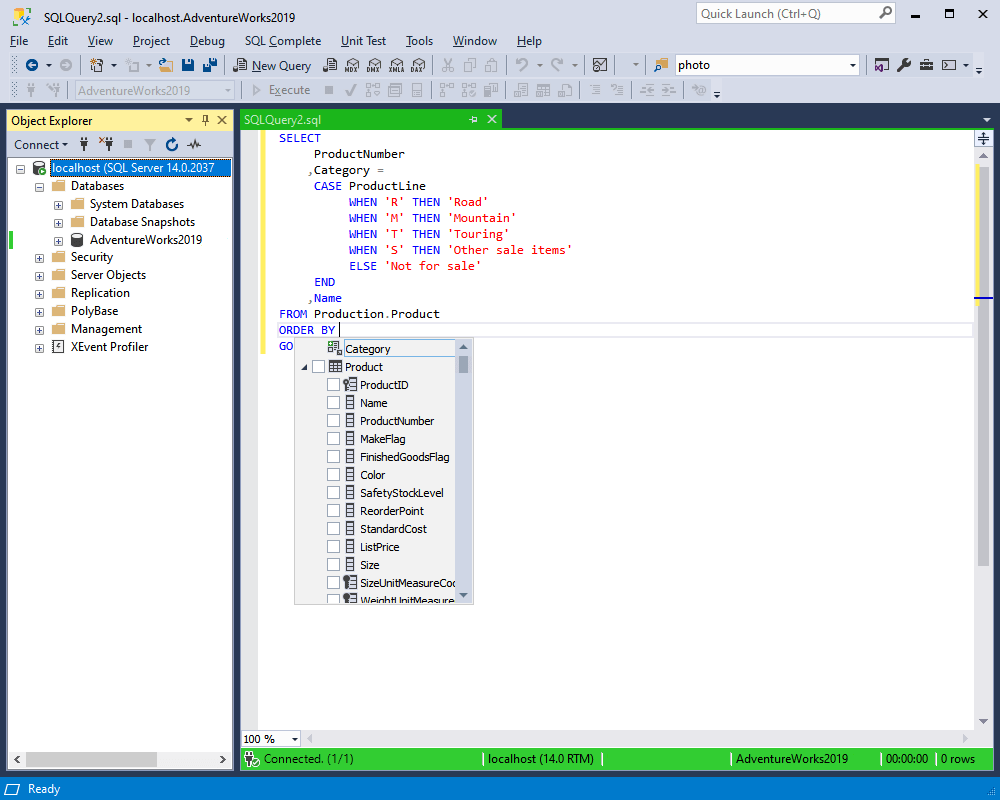Open the Help menu
This screenshot has height=800, width=1000.
[529, 41]
